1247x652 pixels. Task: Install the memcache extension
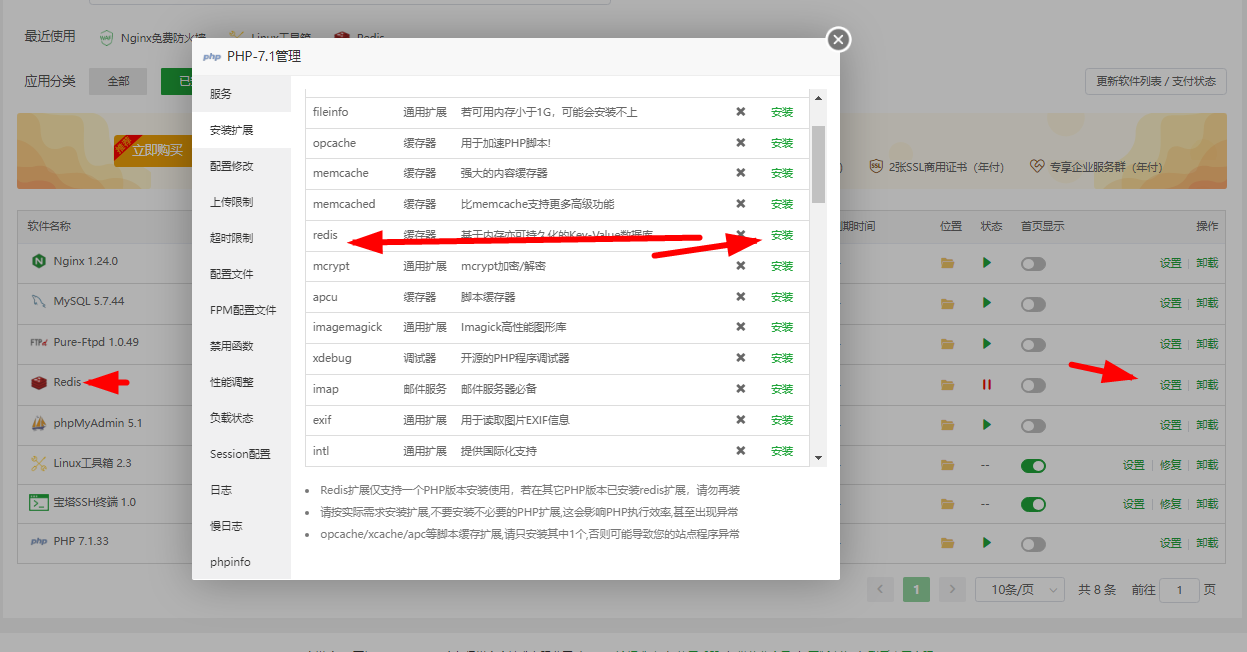click(782, 173)
